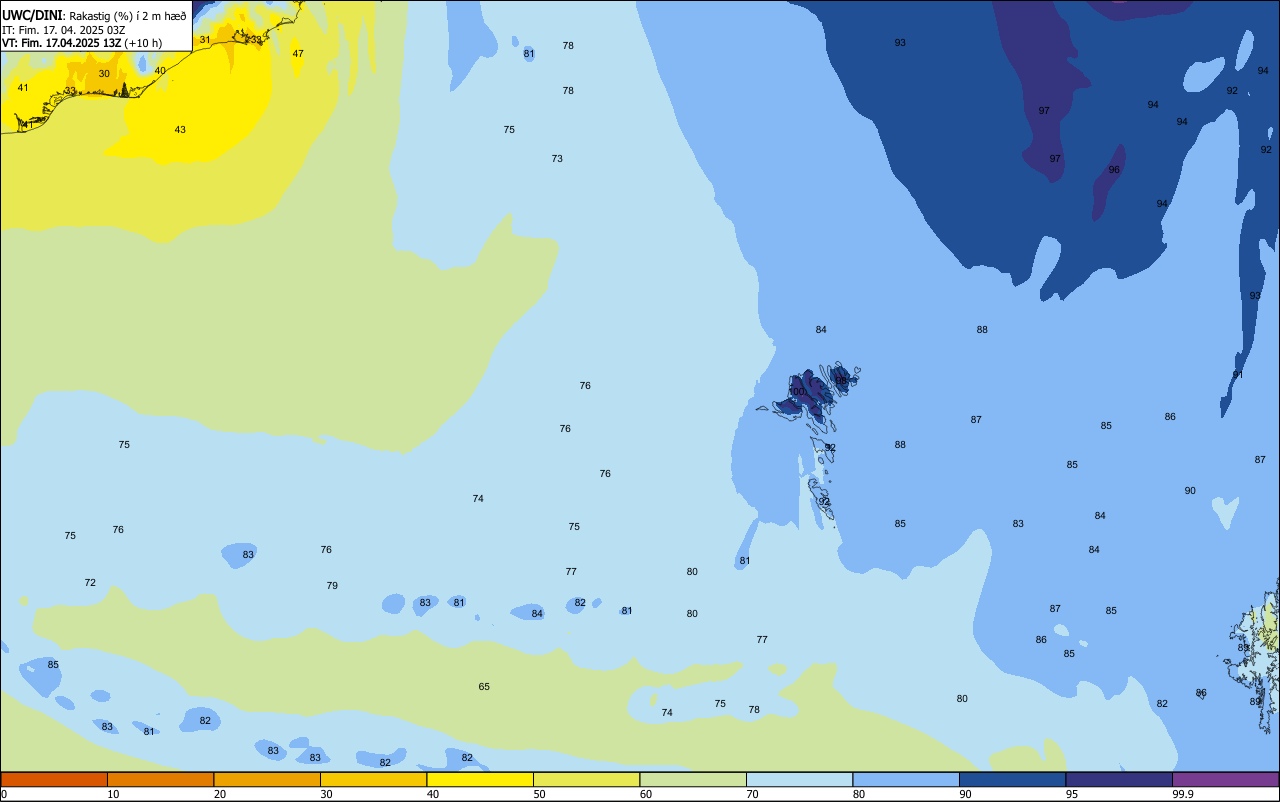Click the 40 value near the coastline

[x=160, y=71]
